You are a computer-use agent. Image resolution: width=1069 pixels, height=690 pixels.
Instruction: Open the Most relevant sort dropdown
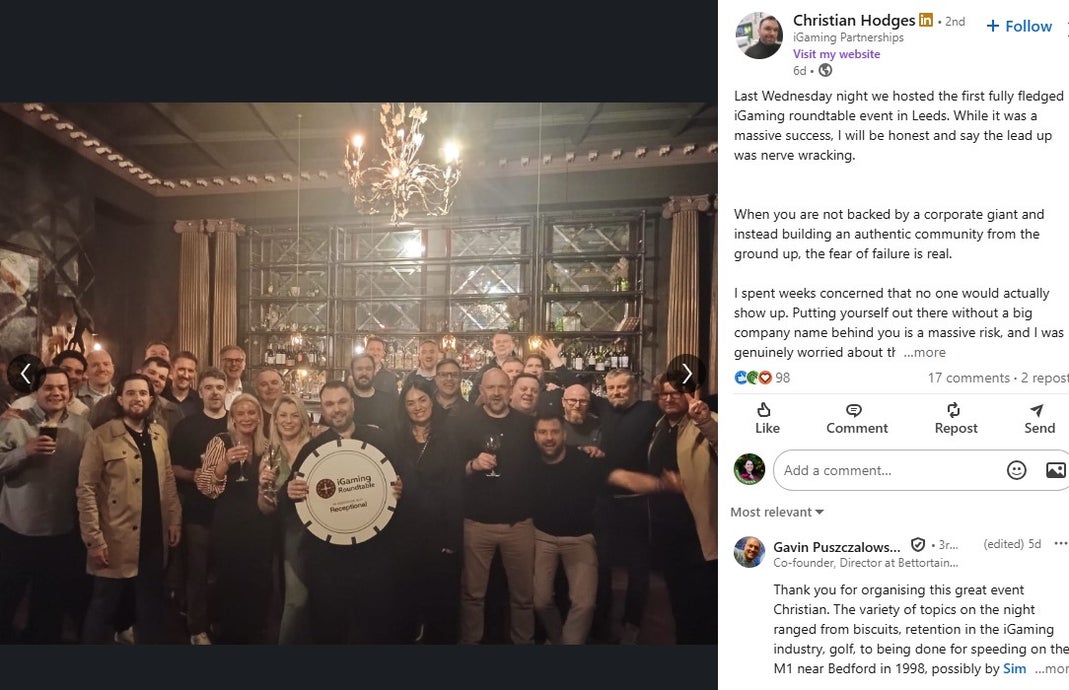click(777, 512)
